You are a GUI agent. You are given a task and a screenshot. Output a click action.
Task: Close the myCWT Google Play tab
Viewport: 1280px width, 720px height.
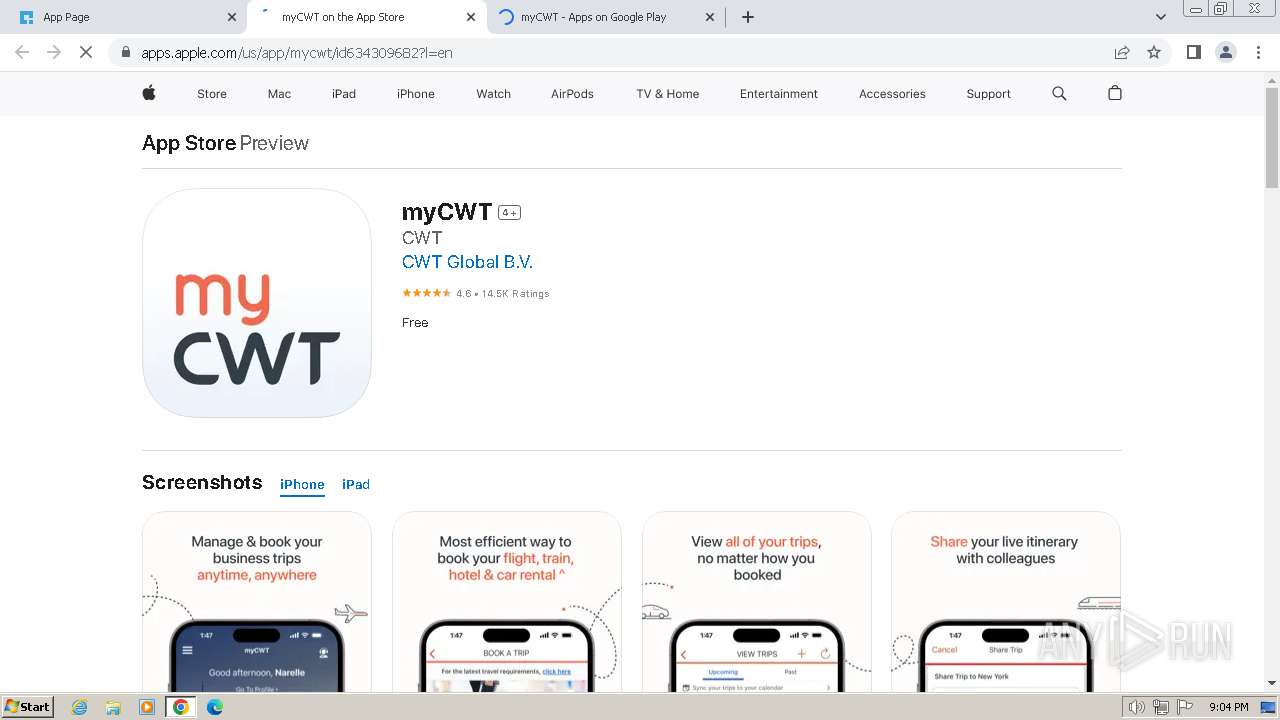coord(710,17)
